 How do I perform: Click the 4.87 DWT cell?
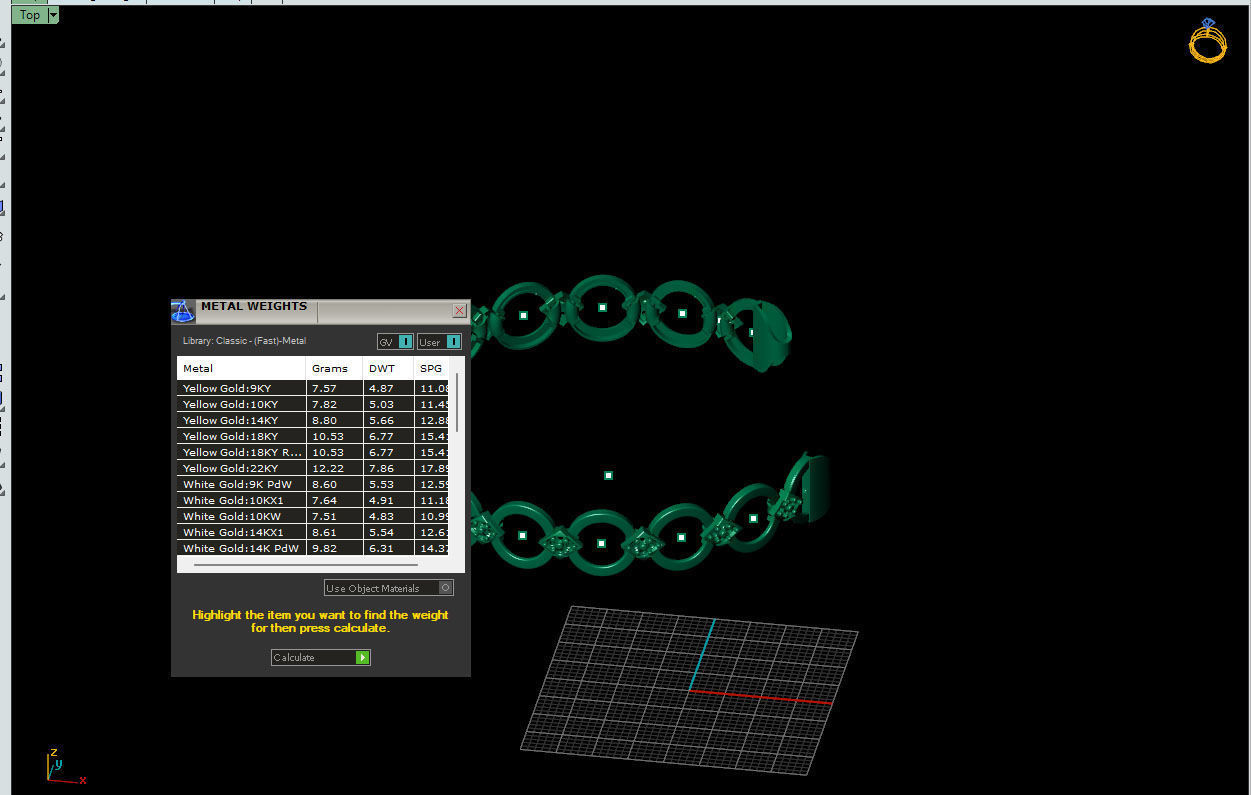point(388,388)
